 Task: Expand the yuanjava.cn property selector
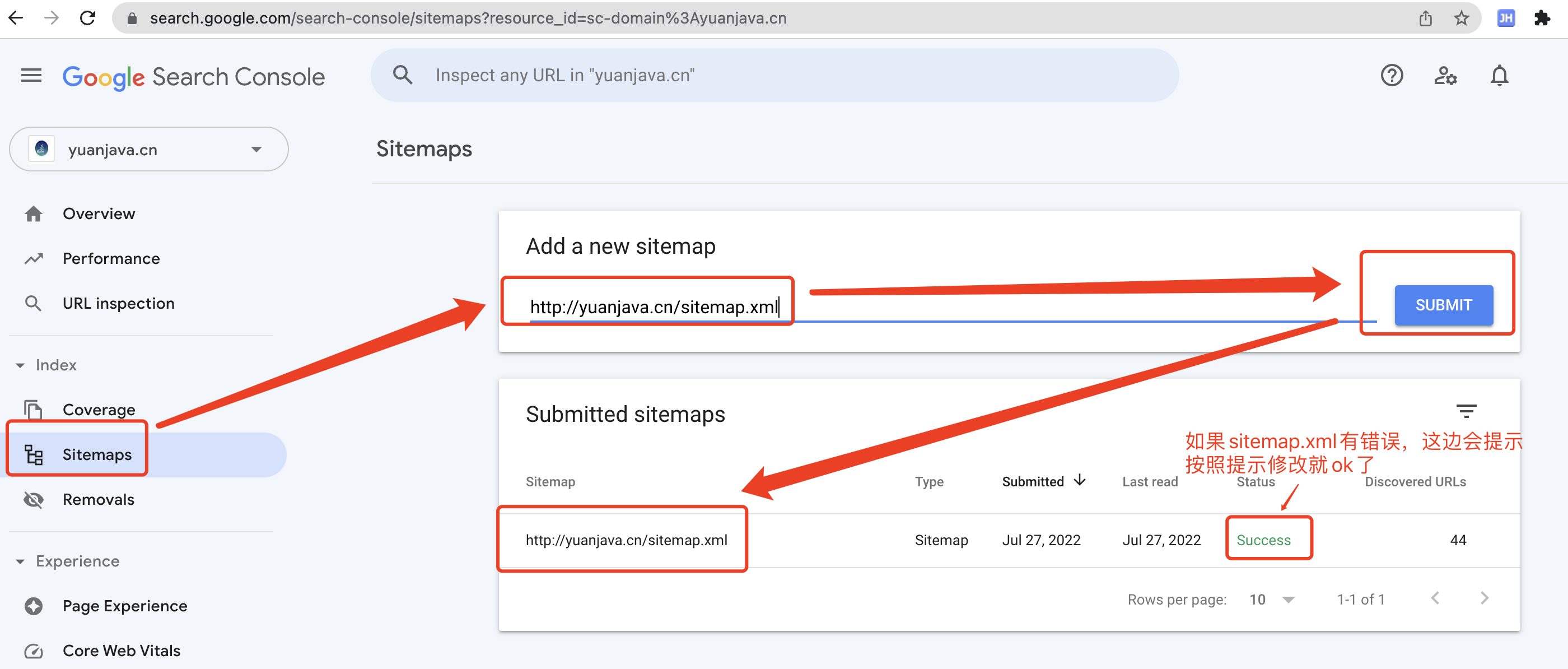click(148, 149)
